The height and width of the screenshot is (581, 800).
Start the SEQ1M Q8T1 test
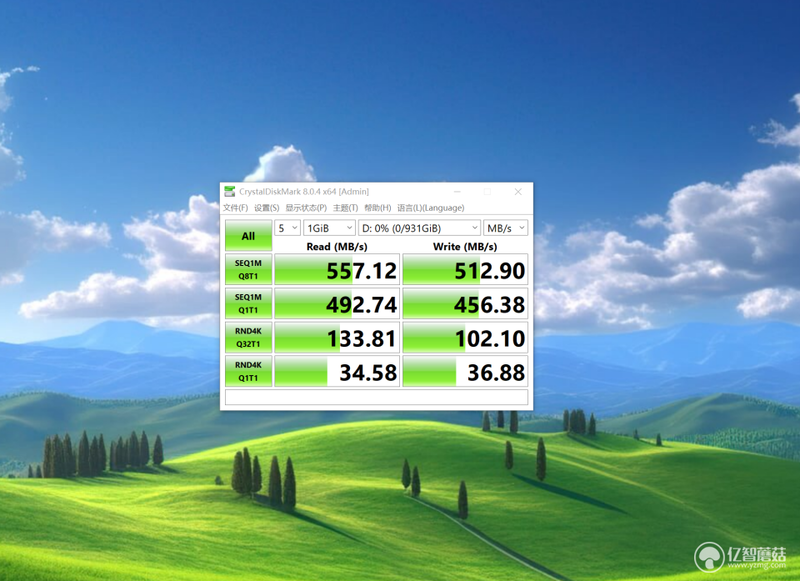click(248, 269)
